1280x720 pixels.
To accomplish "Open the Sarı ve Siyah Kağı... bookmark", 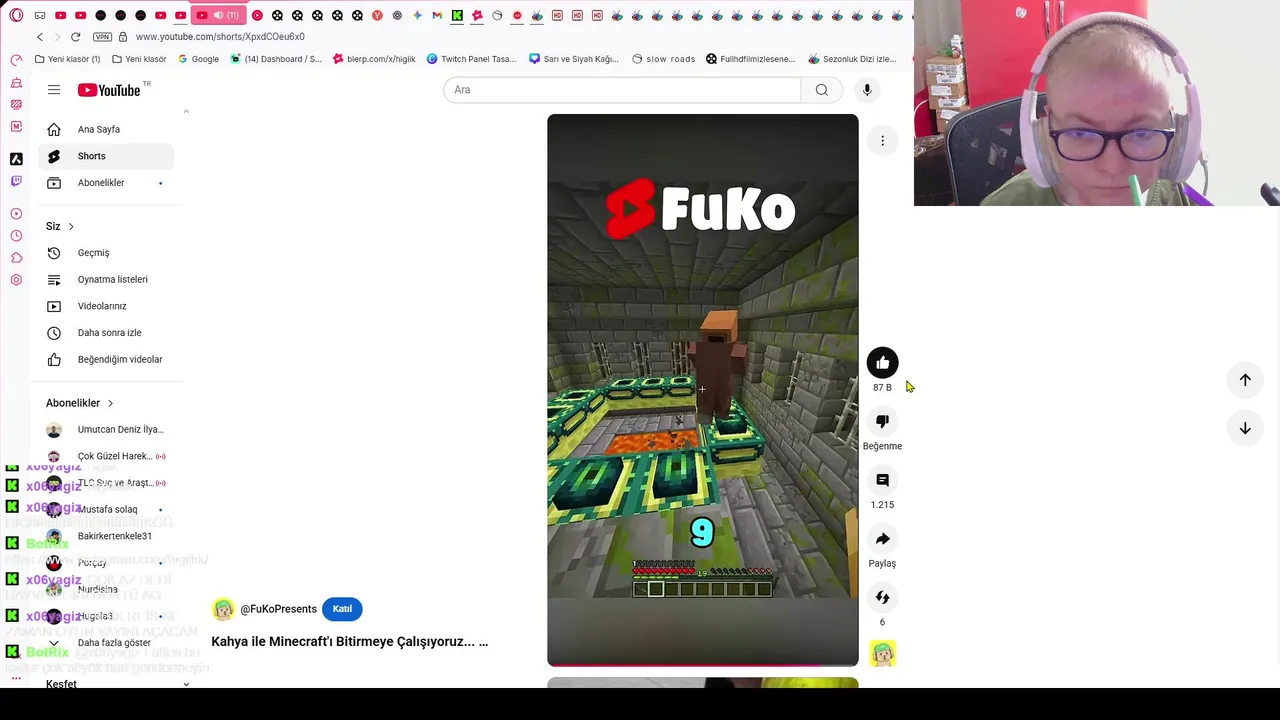I will pos(574,59).
